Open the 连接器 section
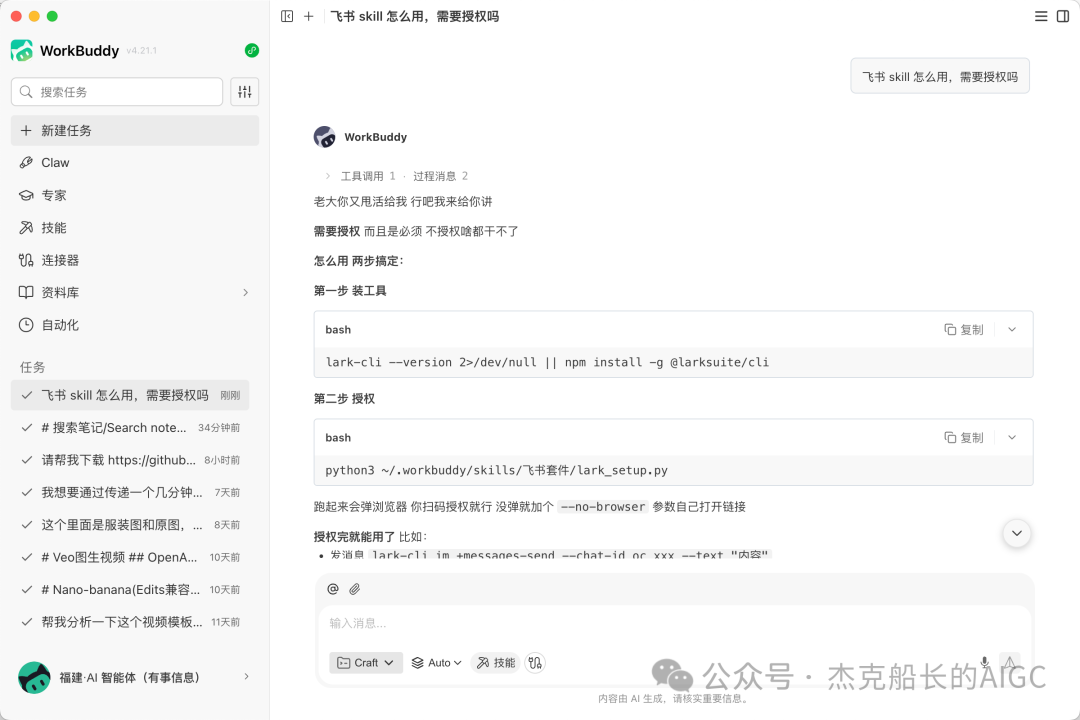This screenshot has width=1080, height=720. [x=134, y=260]
